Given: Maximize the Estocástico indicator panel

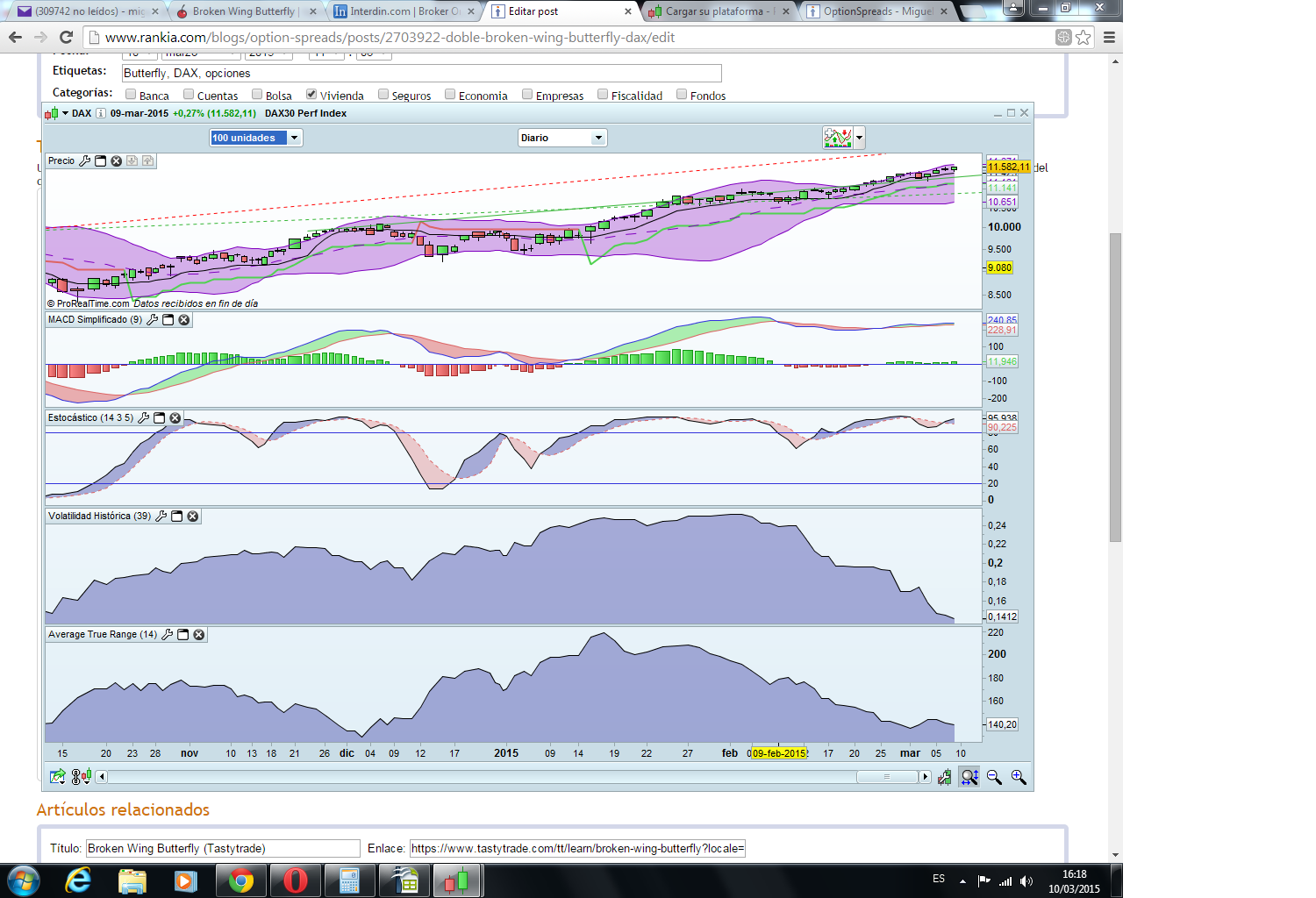Looking at the screenshot, I should 160,418.
